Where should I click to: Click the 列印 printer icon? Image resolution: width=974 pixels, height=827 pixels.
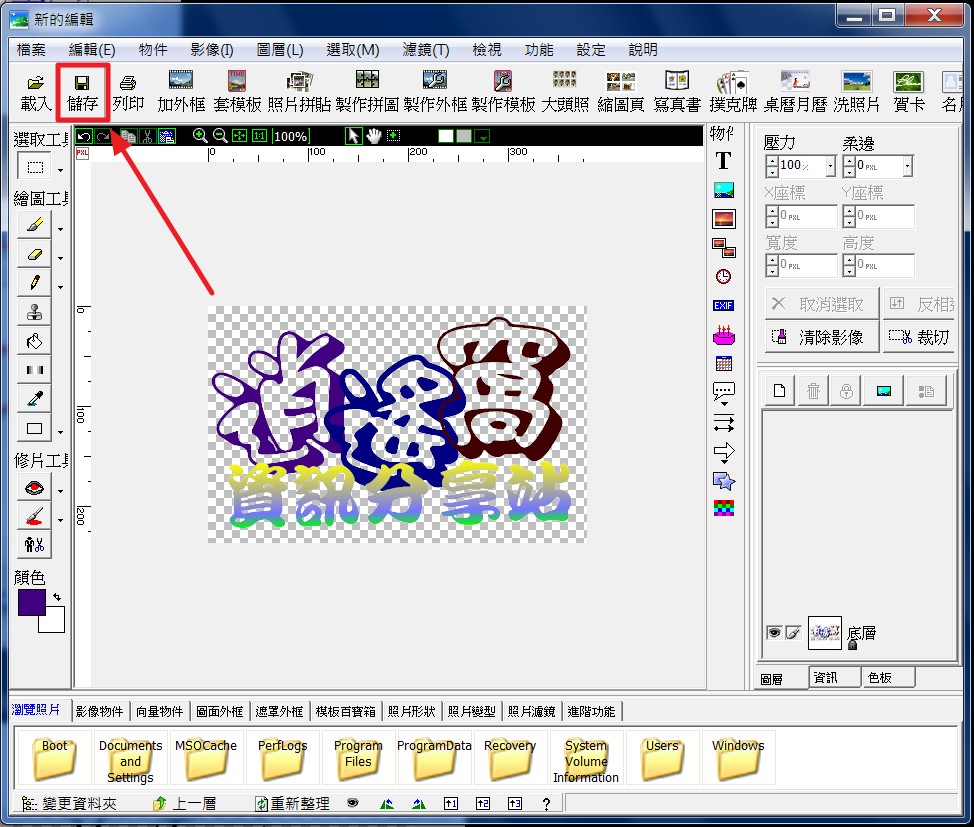point(128,93)
